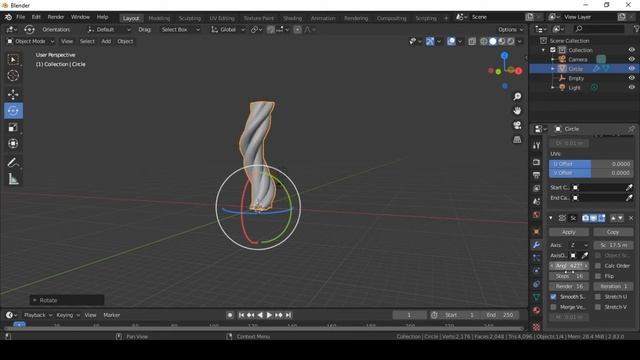Click the modifier Copy button
The height and width of the screenshot is (360, 640).
coord(613,232)
